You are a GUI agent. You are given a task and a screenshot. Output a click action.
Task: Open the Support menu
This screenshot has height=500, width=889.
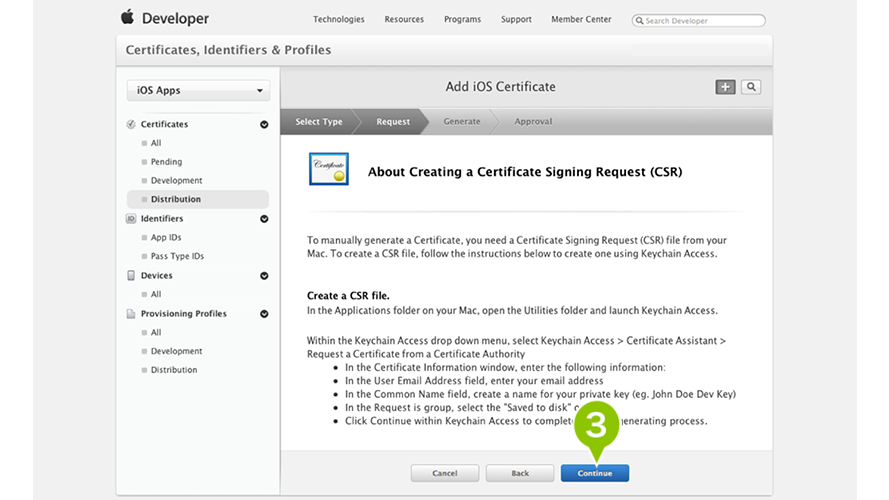[516, 19]
